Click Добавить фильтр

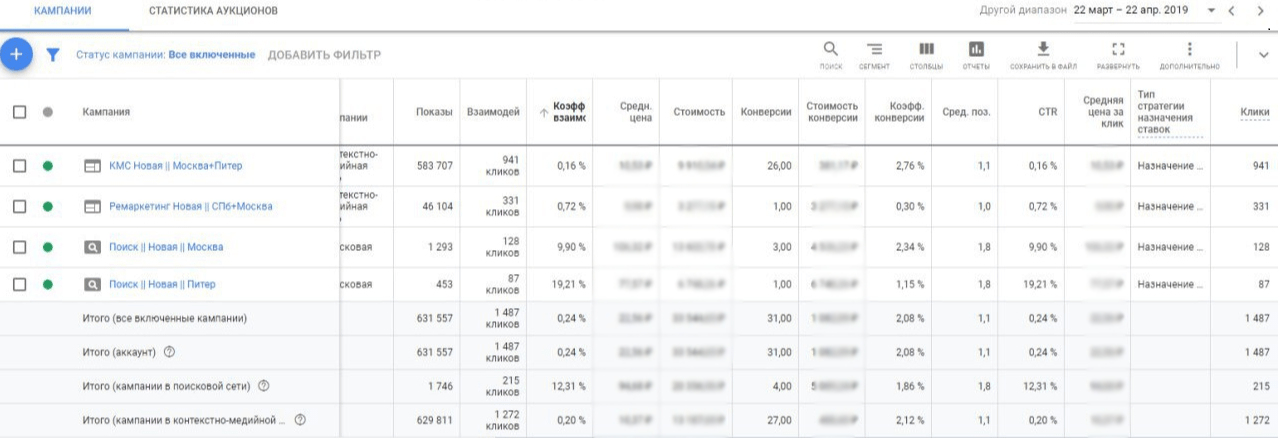point(324,55)
